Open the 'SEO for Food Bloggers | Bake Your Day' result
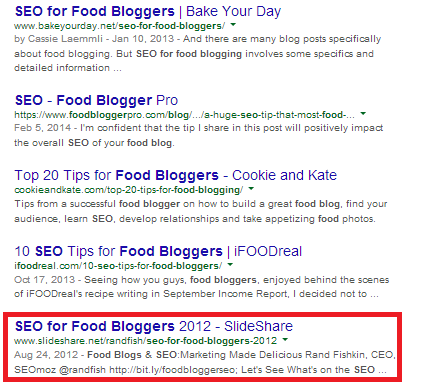The width and height of the screenshot is (421, 383). (148, 12)
